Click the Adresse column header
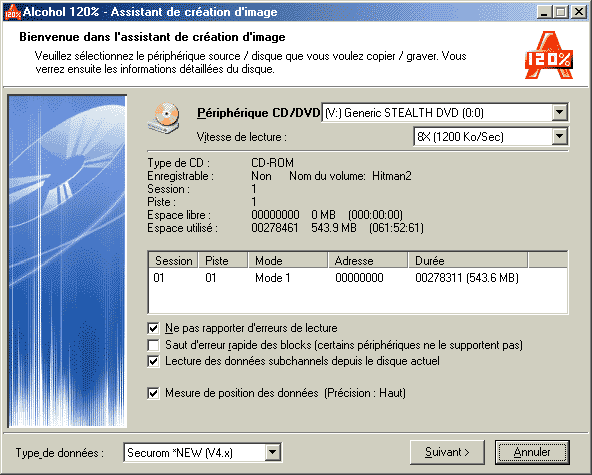The height and width of the screenshot is (475, 592). pos(368,261)
